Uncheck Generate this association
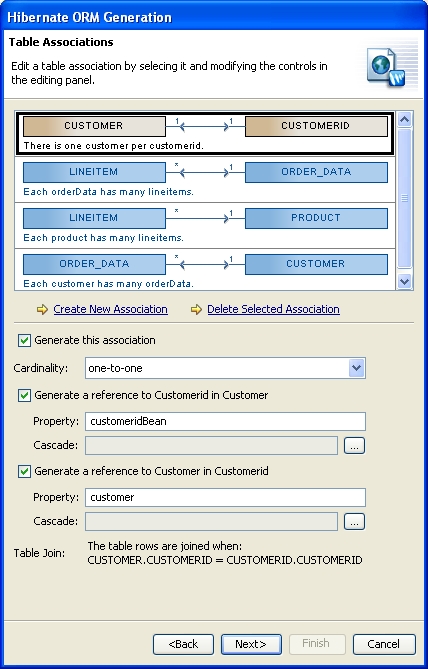Image resolution: width=428 pixels, height=669 pixels. (24, 340)
